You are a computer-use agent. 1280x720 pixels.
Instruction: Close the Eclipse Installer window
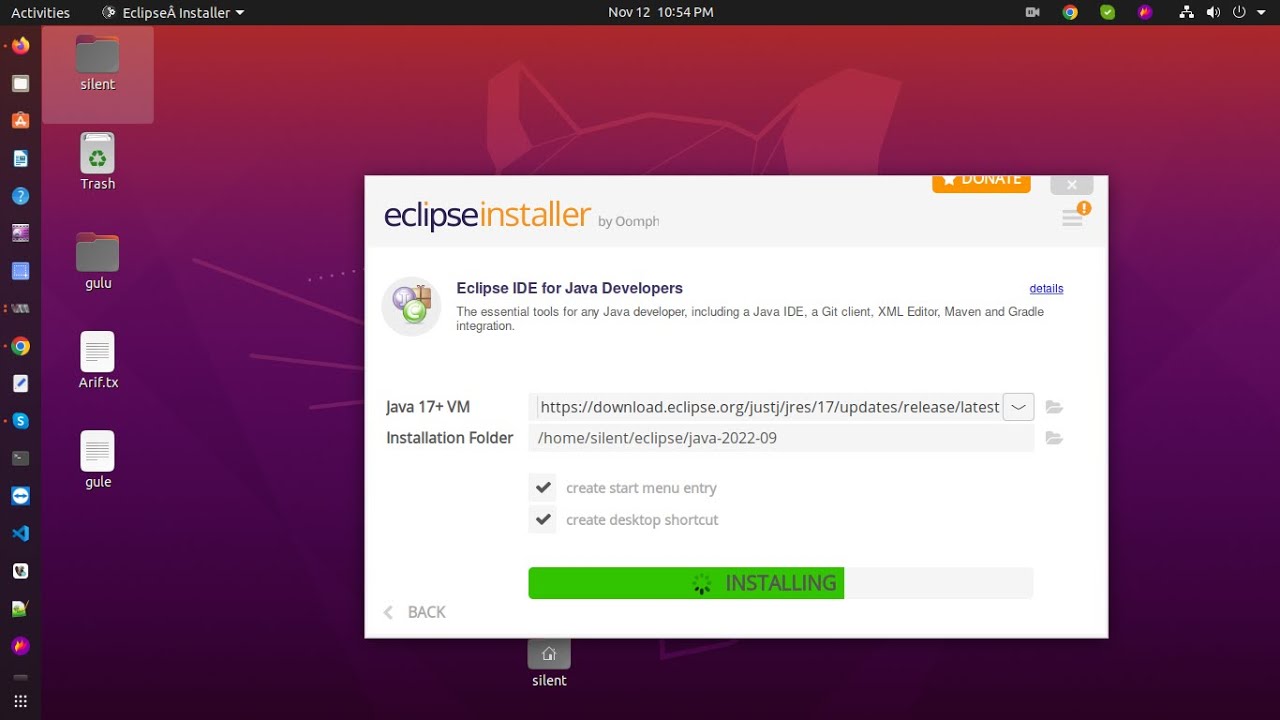point(1072,185)
